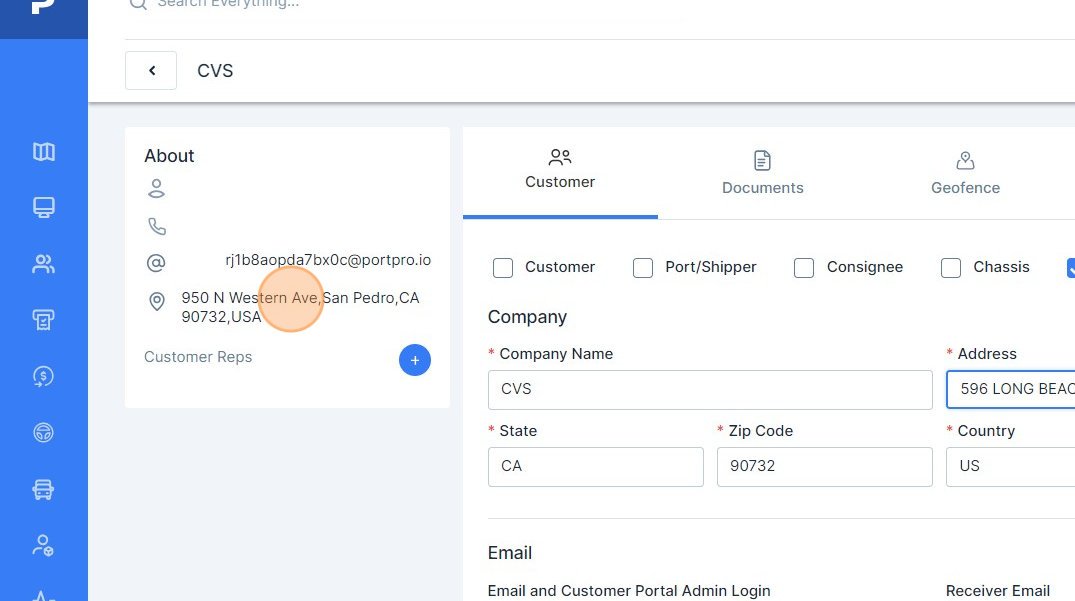
Task: Click the email @ icon under About
Action: pos(156,262)
